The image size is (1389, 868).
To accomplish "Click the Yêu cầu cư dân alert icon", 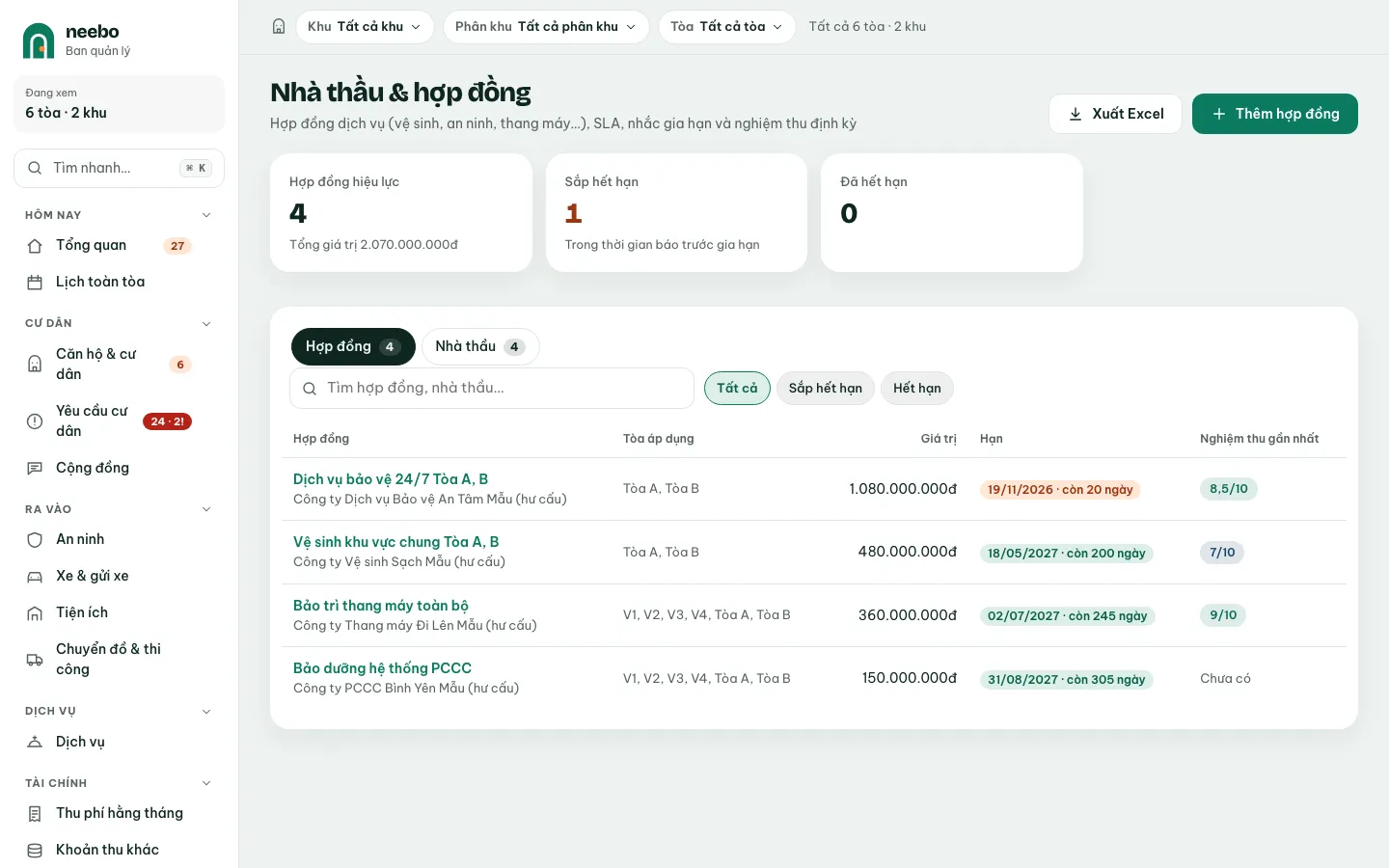I will point(35,421).
